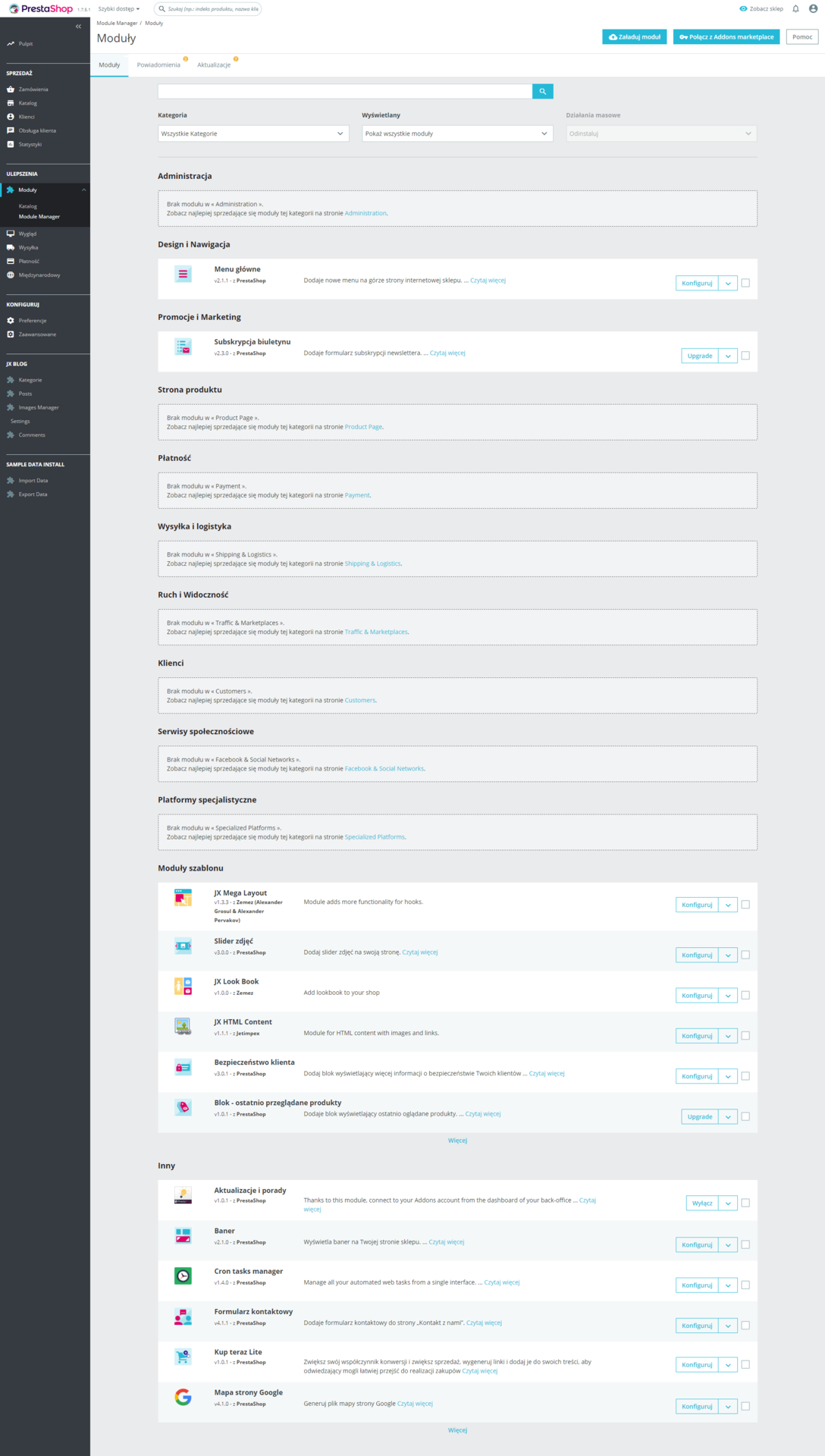This screenshot has height=1456, width=825.
Task: Check the Baner module checkbox
Action: click(x=745, y=1244)
